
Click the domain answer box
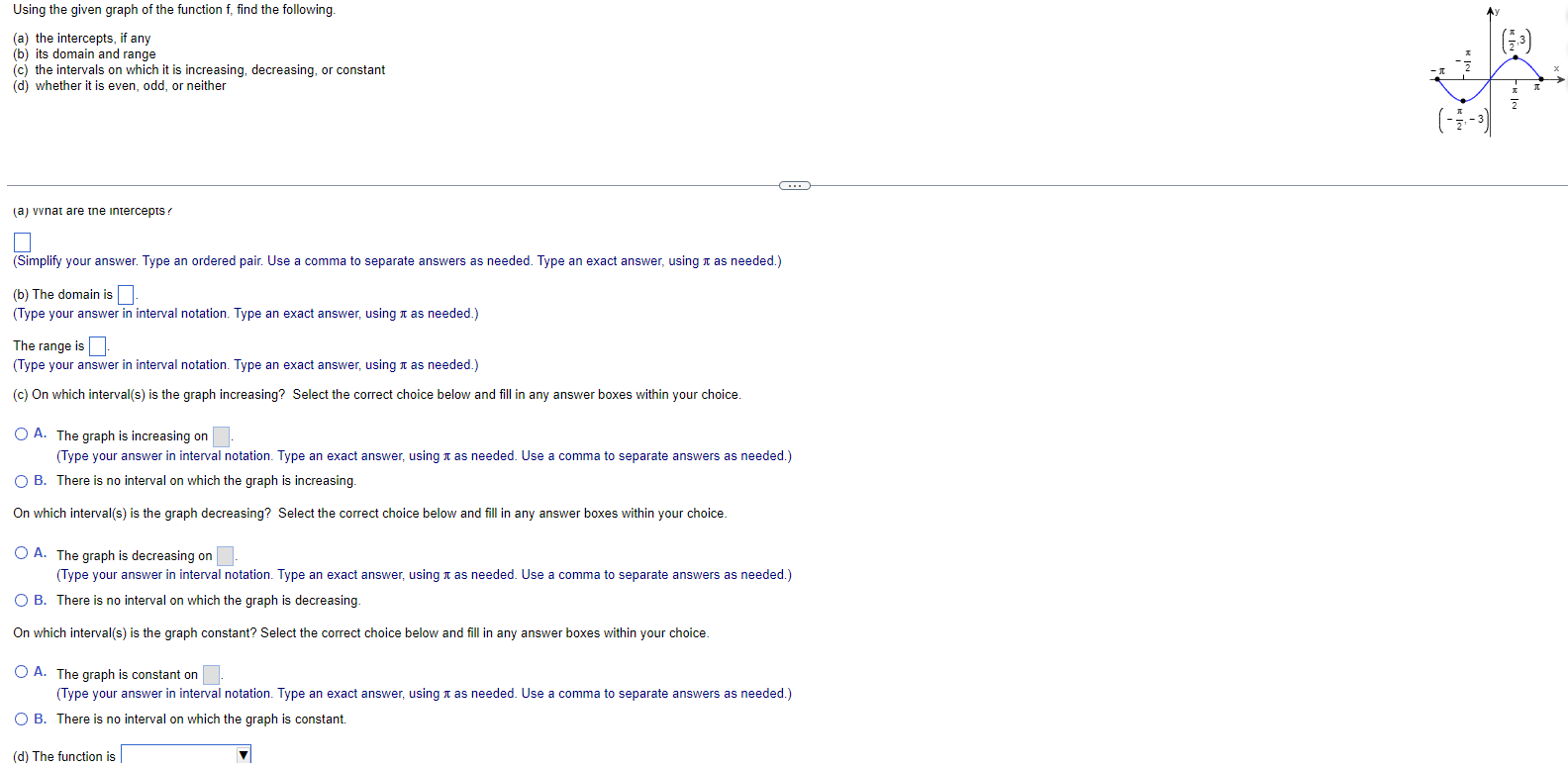[x=126, y=295]
